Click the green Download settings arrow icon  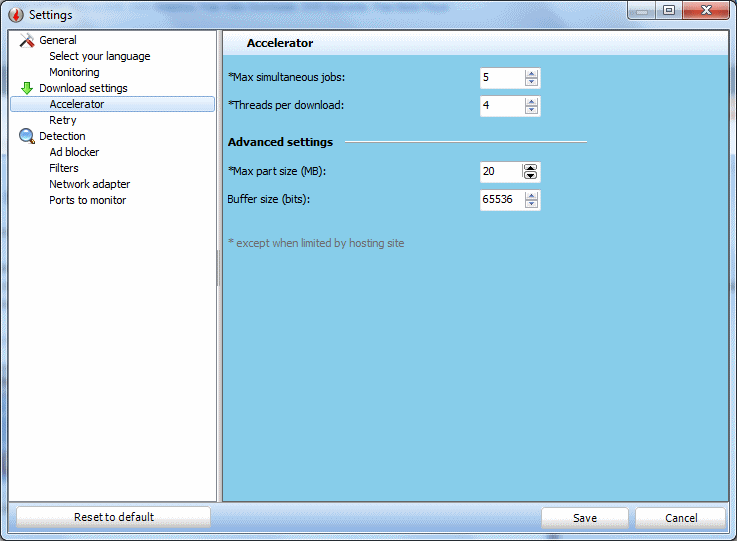click(x=27, y=88)
